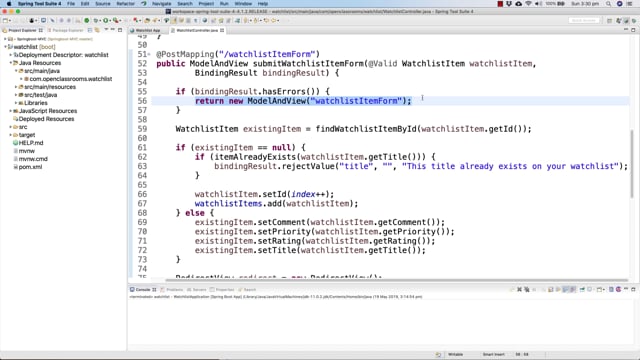Screen dimensions: 640x360
Task: Maximize the editor area
Action: point(633,30)
